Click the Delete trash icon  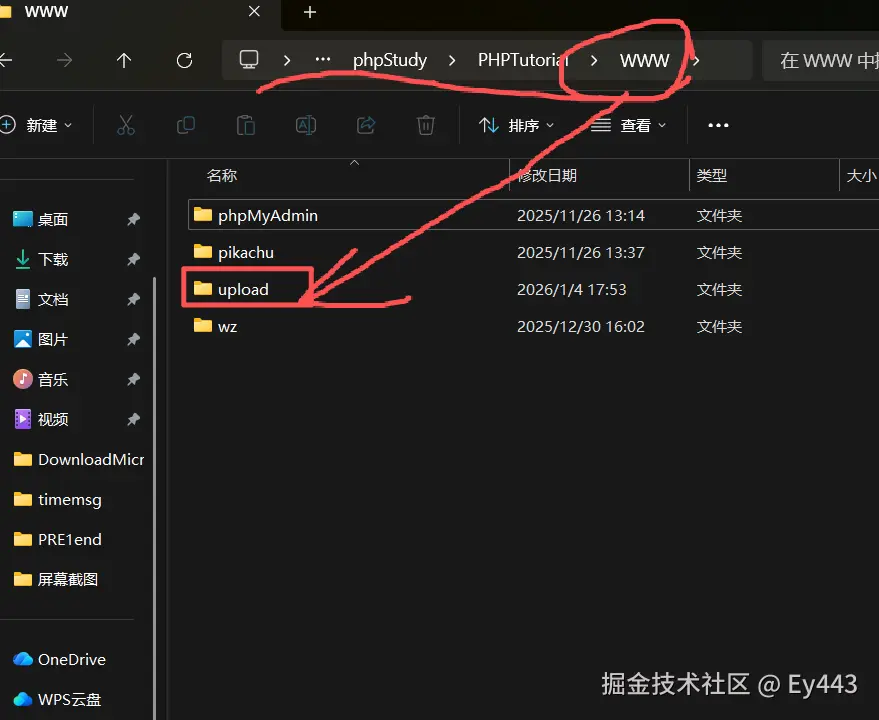425,125
